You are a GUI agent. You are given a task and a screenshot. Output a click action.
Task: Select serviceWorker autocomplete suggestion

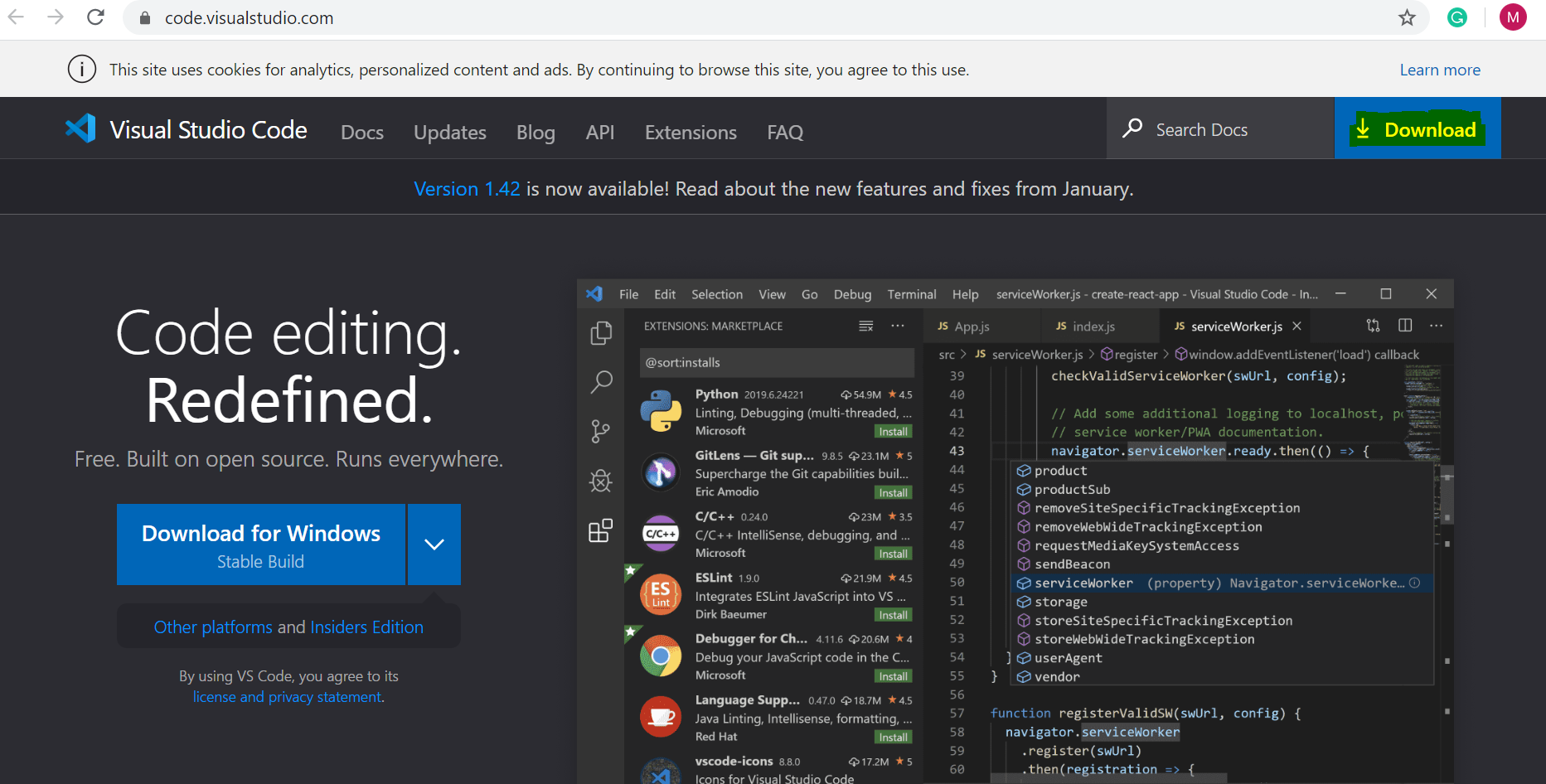pos(1224,583)
